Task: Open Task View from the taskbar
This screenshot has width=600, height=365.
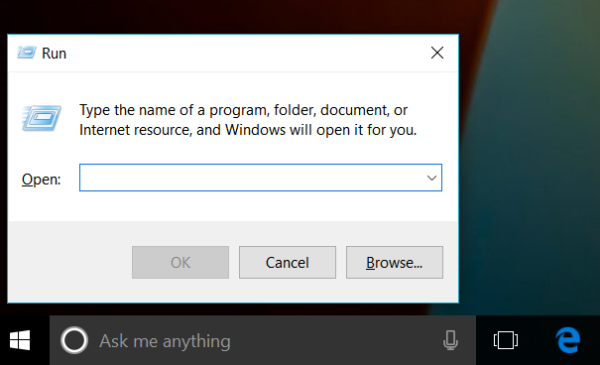Action: (505, 340)
